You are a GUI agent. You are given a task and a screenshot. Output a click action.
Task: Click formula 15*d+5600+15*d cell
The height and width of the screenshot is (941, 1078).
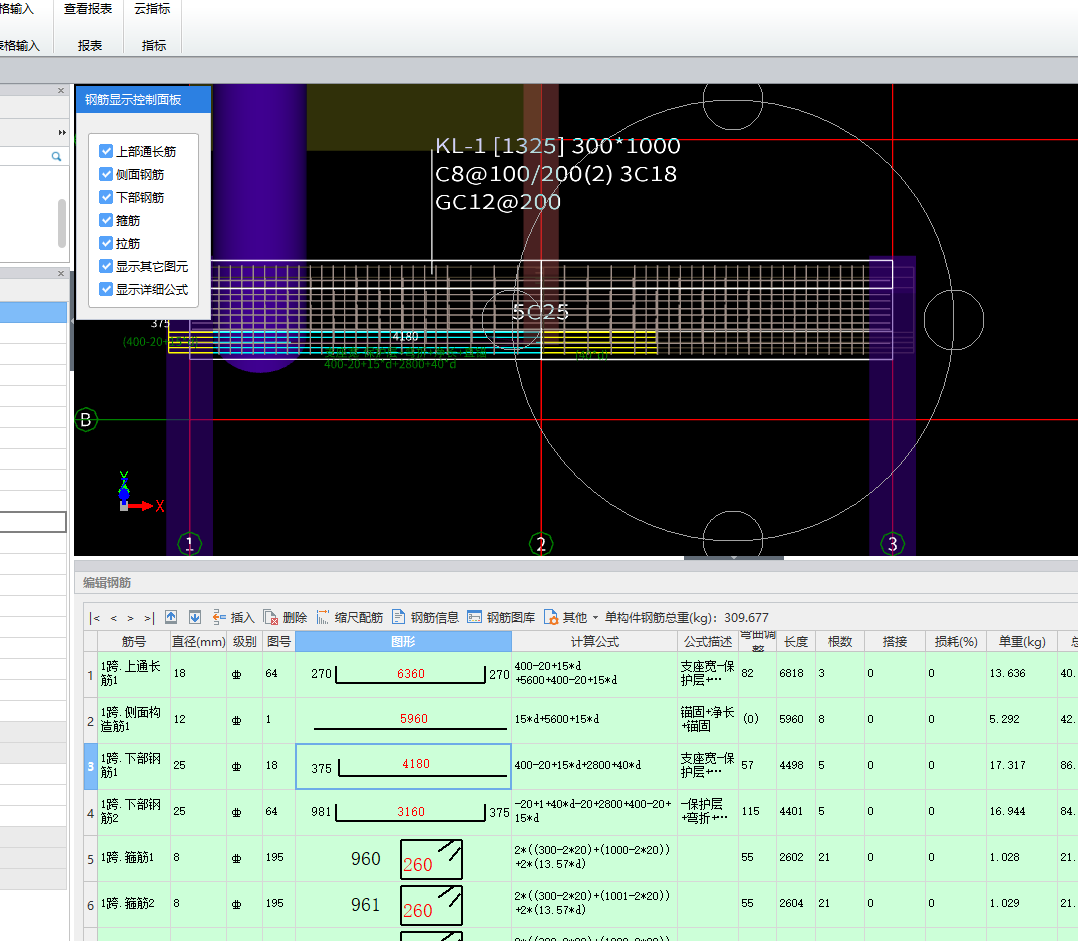point(595,720)
